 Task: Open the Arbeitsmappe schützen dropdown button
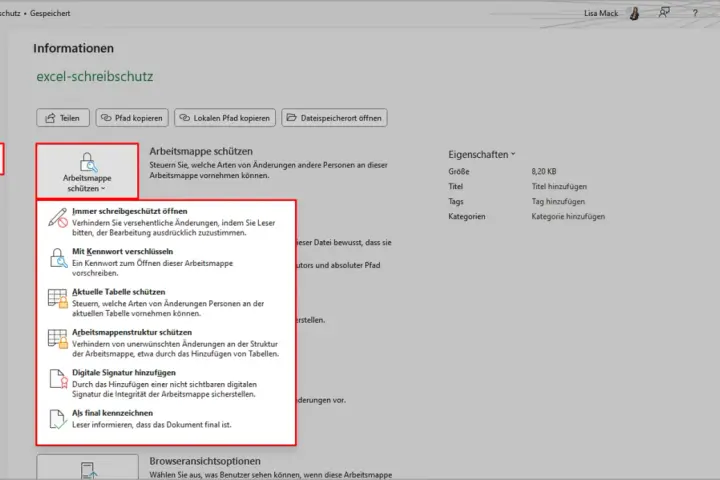(x=87, y=171)
